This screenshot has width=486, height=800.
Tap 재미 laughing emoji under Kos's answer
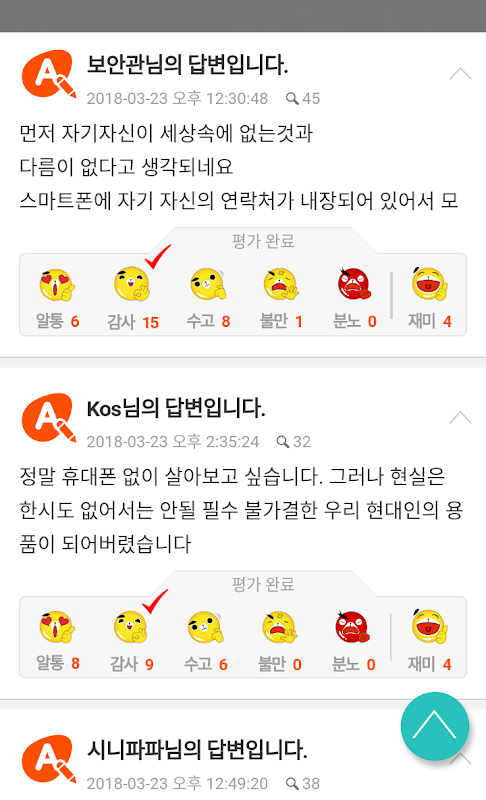tap(429, 626)
